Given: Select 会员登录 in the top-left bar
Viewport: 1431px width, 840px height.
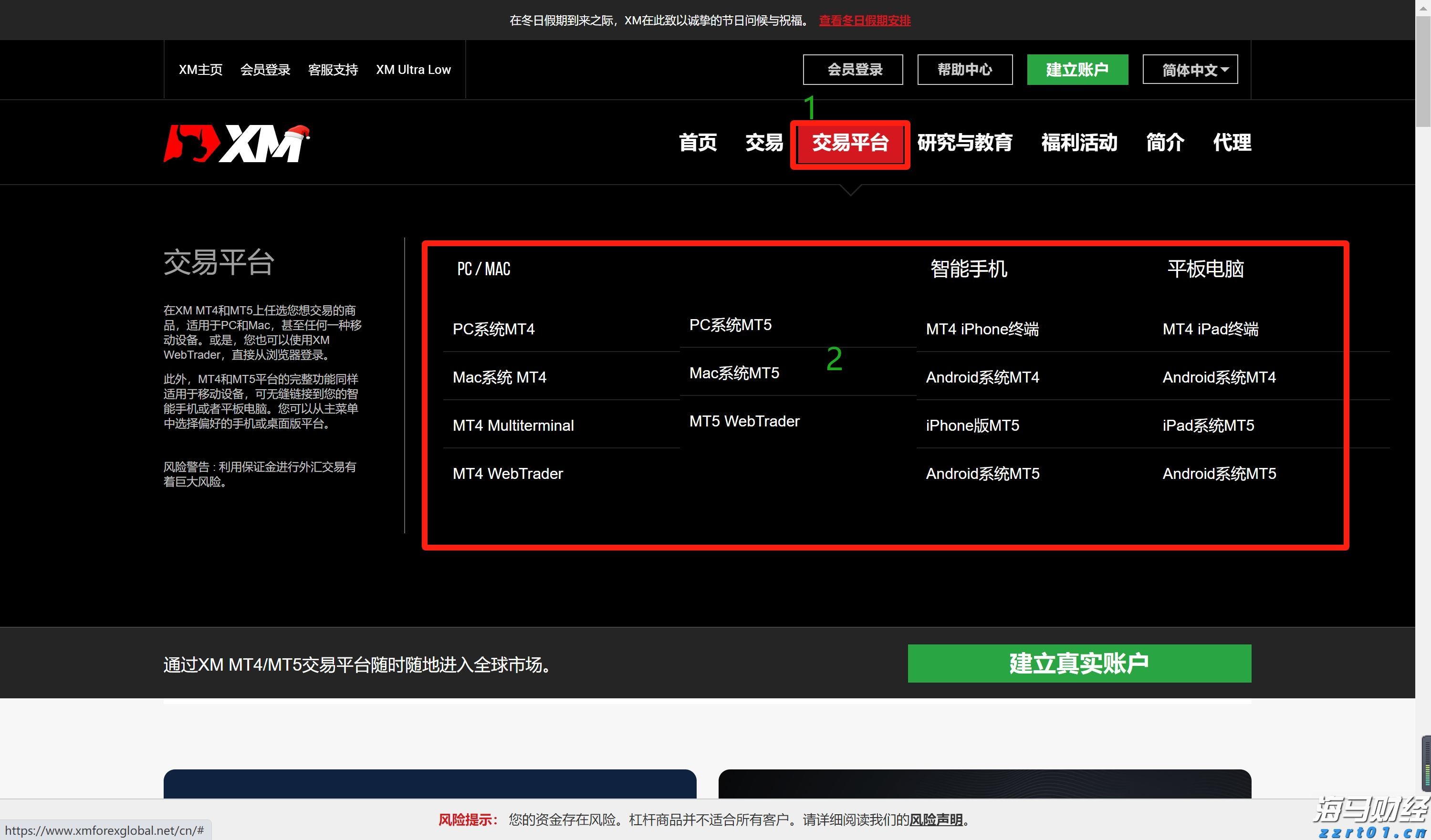Looking at the screenshot, I should (x=265, y=69).
